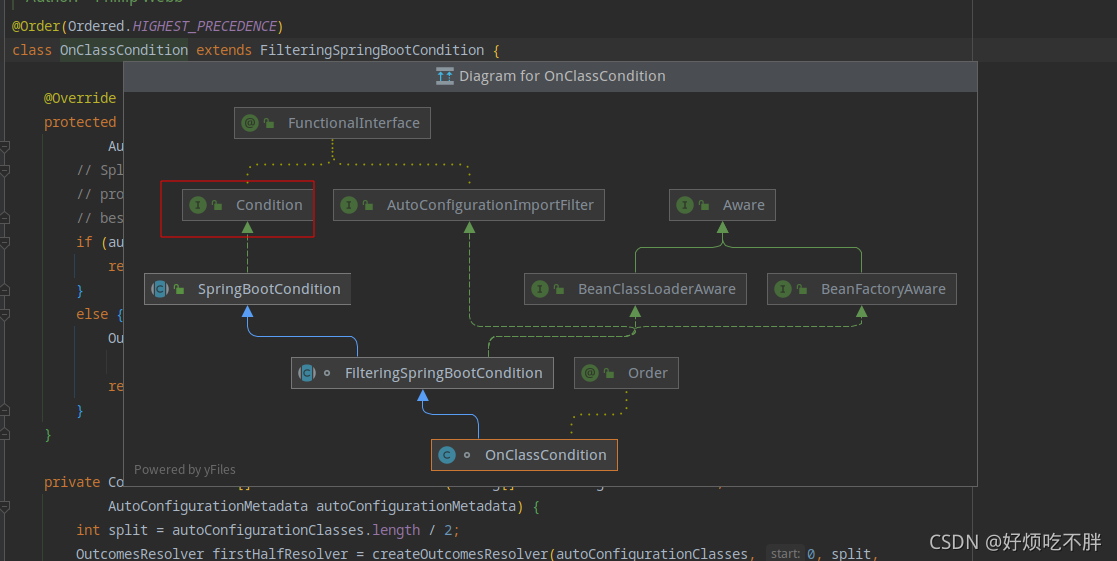The image size is (1117, 561).
Task: Click the 'start:' parameter hint
Action: click(785, 554)
